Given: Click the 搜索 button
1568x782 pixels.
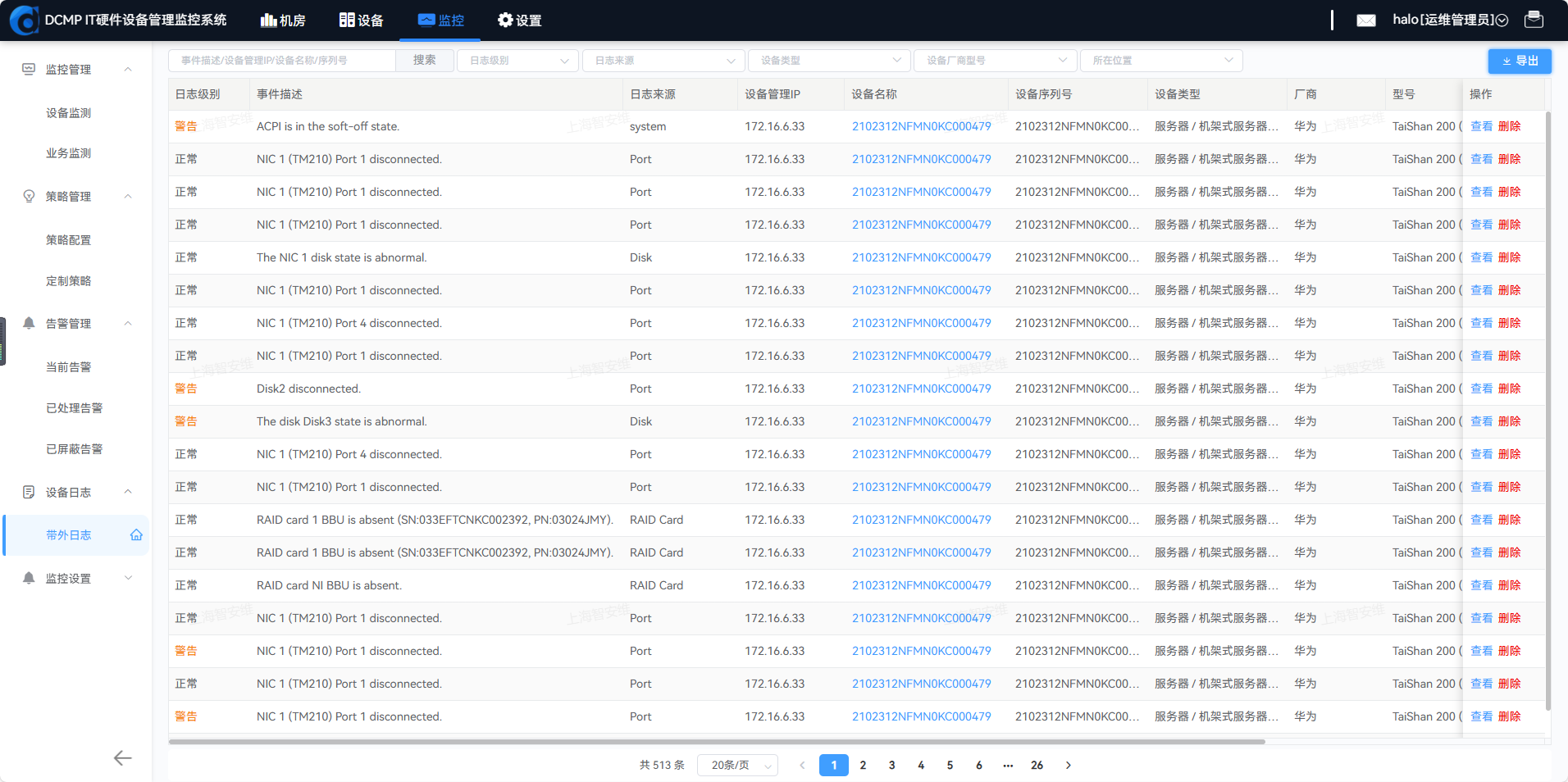Looking at the screenshot, I should [425, 61].
